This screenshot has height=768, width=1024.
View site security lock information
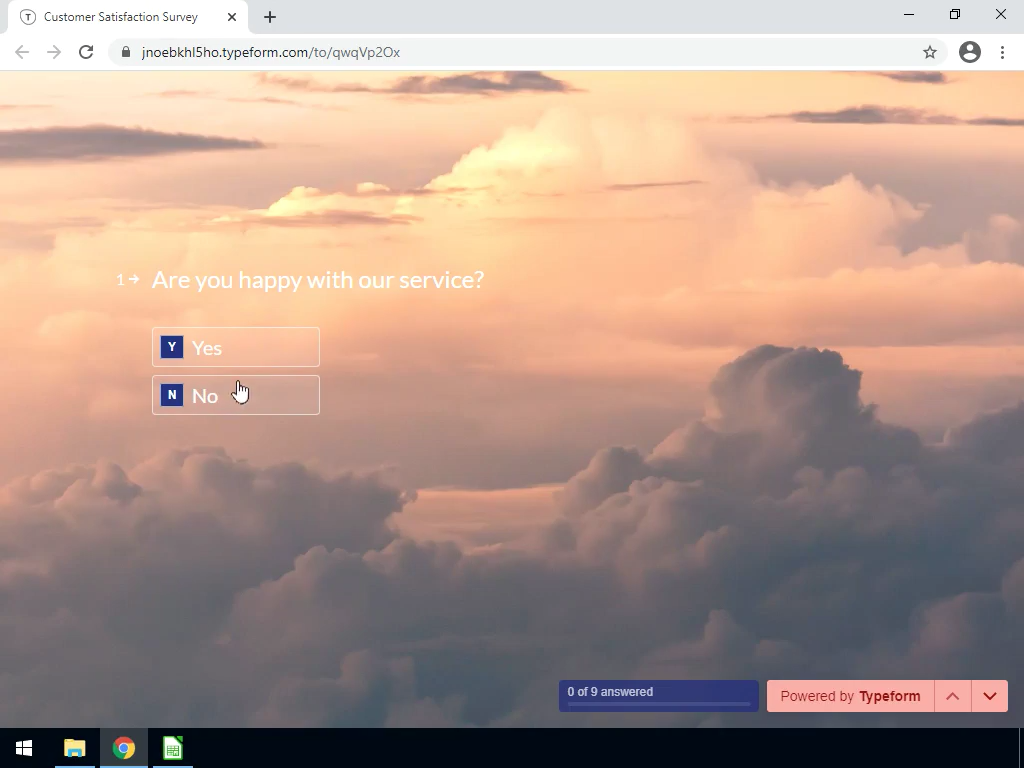[126, 52]
